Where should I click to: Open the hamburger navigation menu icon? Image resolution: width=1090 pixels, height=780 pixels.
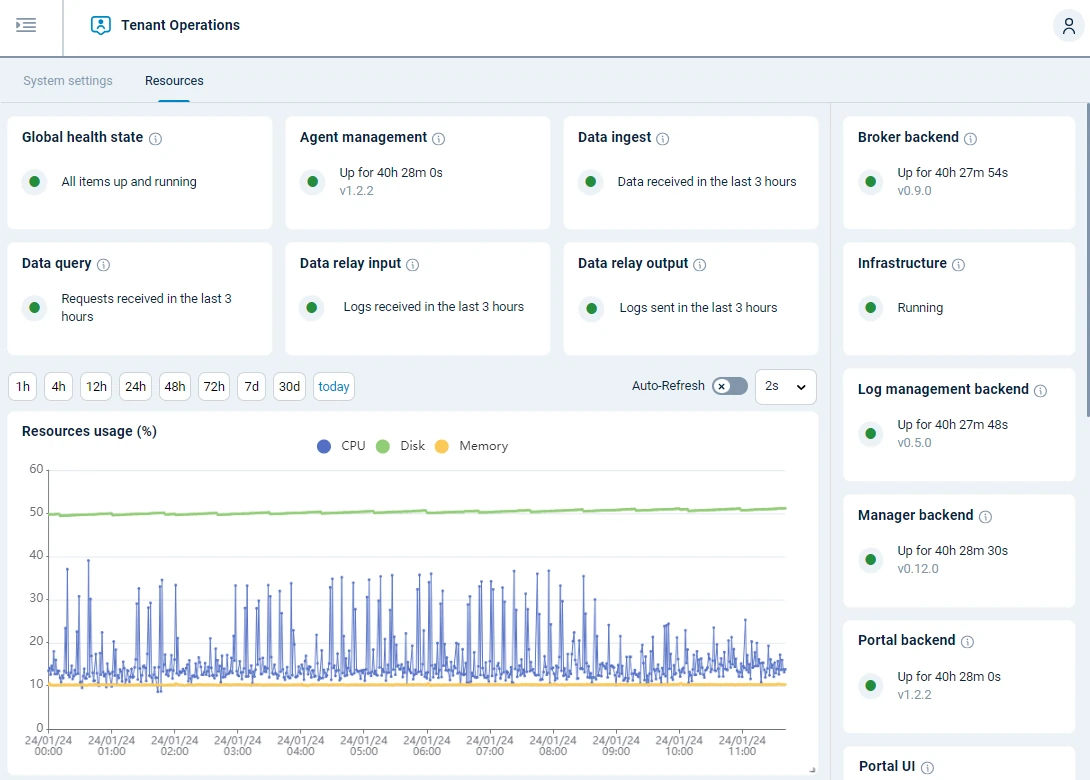pos(26,25)
